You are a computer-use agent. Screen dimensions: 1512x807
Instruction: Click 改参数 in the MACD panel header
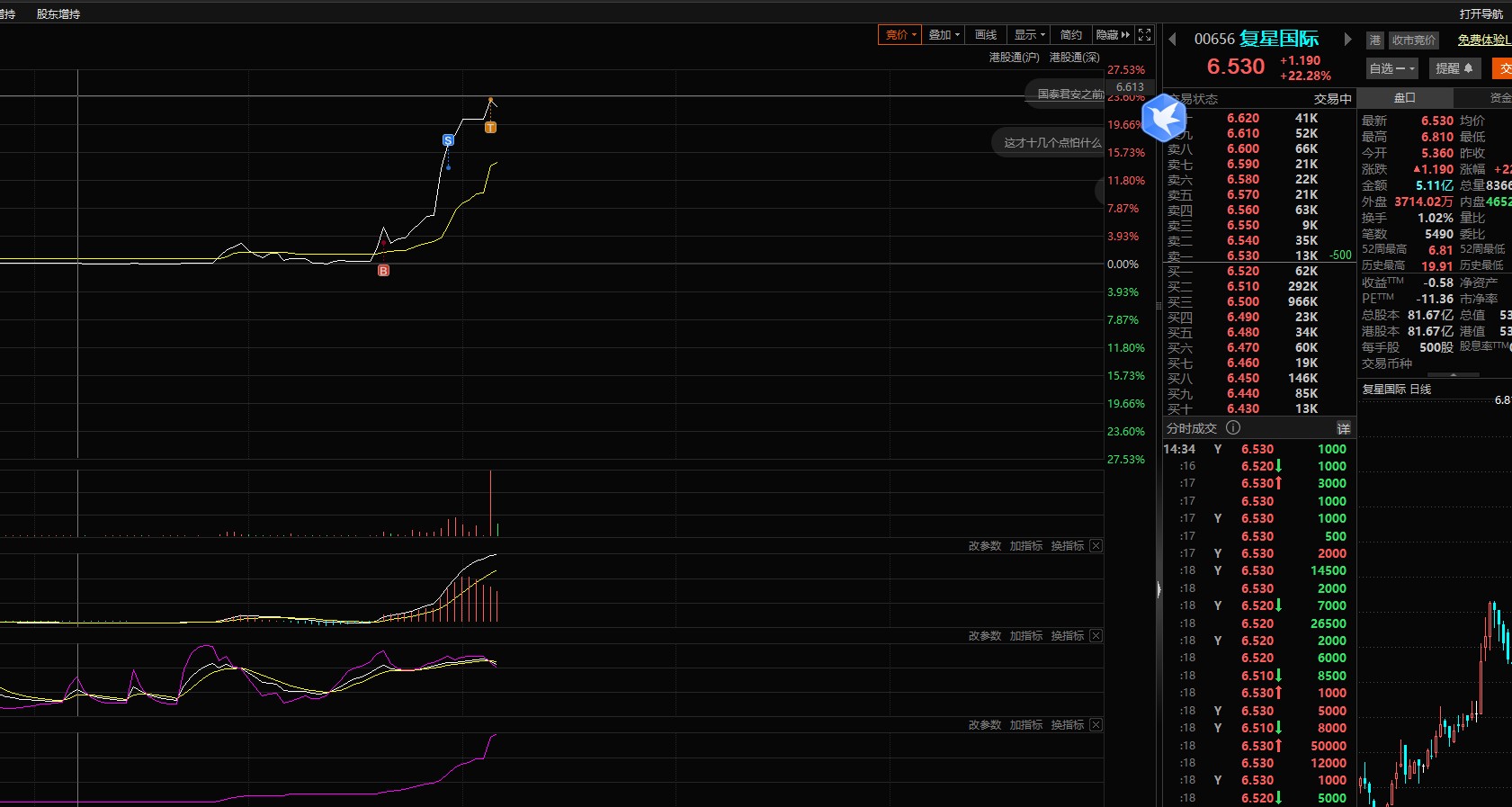coord(985,636)
